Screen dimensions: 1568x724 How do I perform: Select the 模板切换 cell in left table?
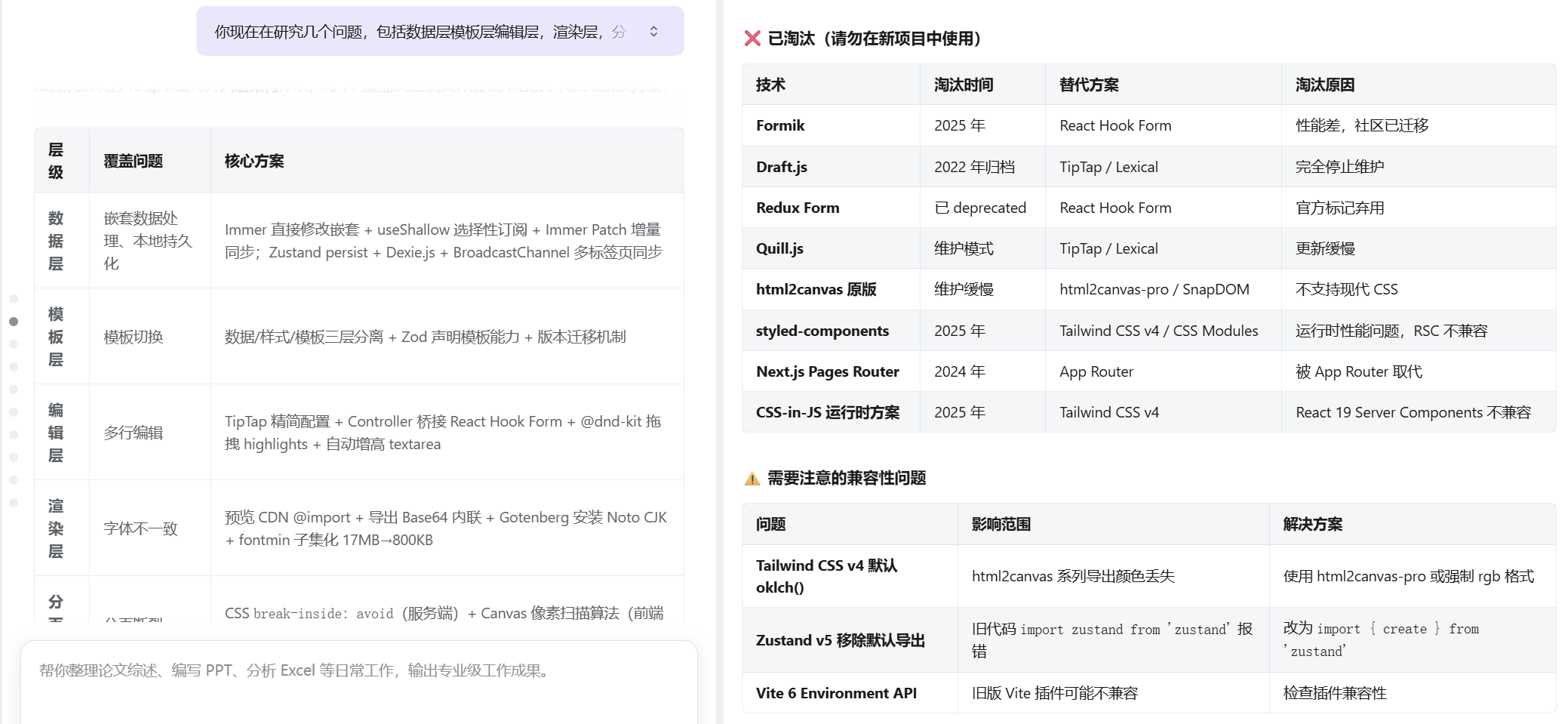[134, 337]
